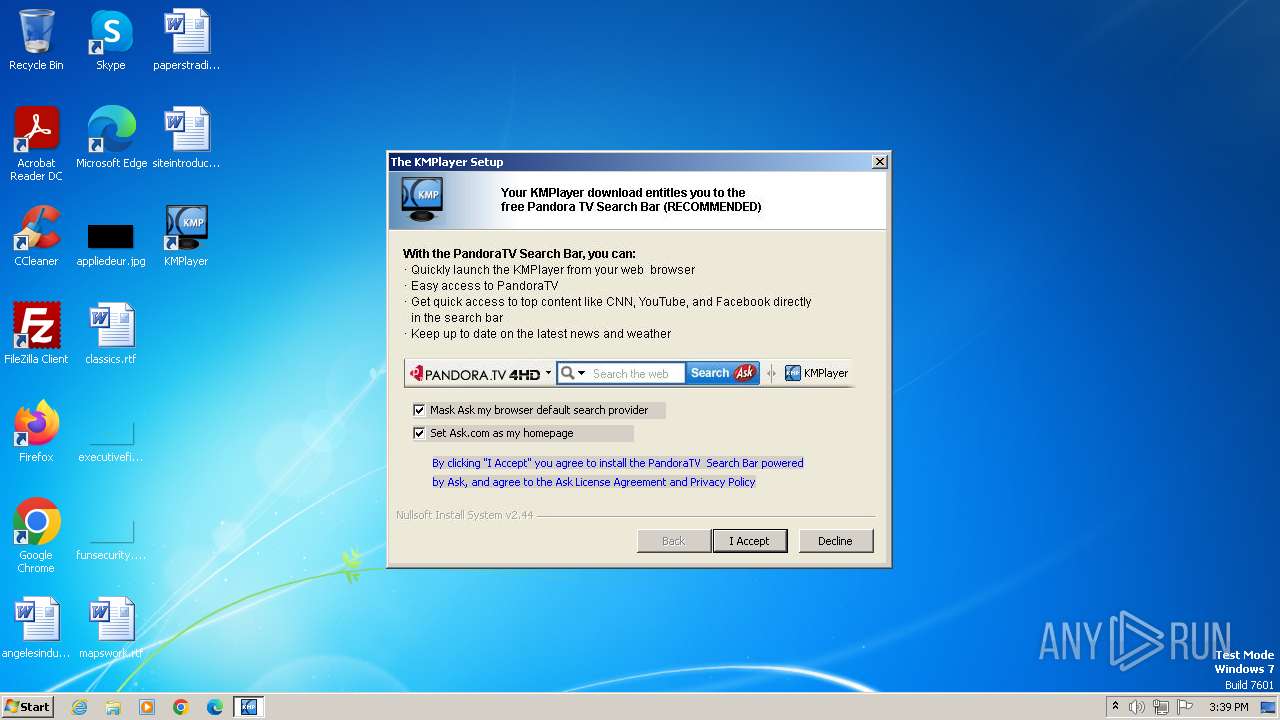
Task: Click the volume speaker tray icon
Action: tap(1137, 707)
